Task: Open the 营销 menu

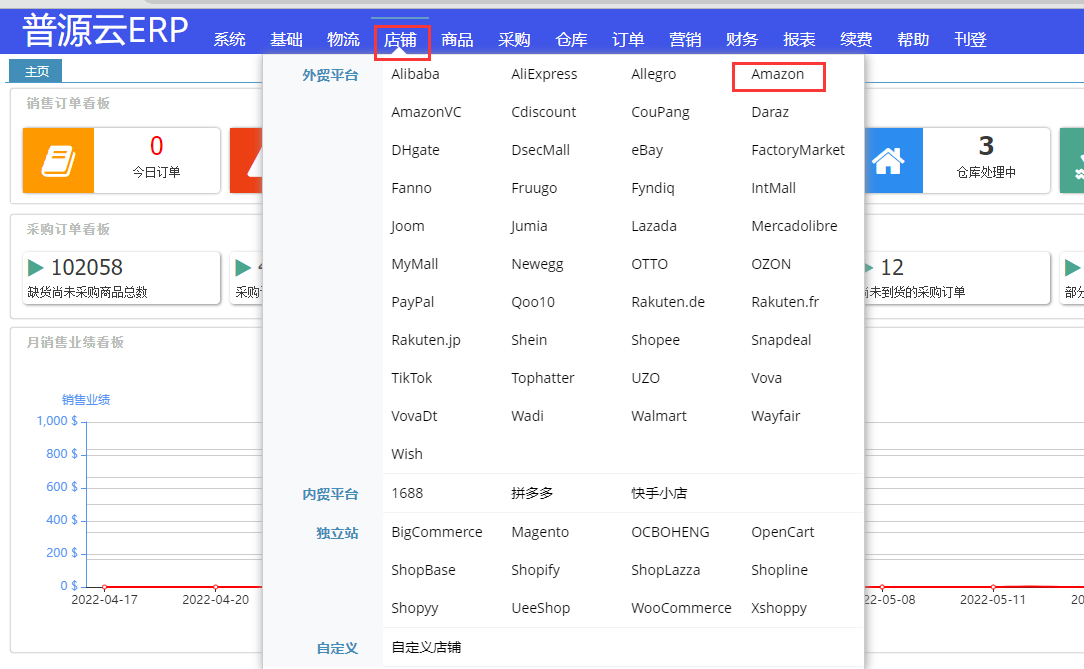Action: tap(685, 39)
